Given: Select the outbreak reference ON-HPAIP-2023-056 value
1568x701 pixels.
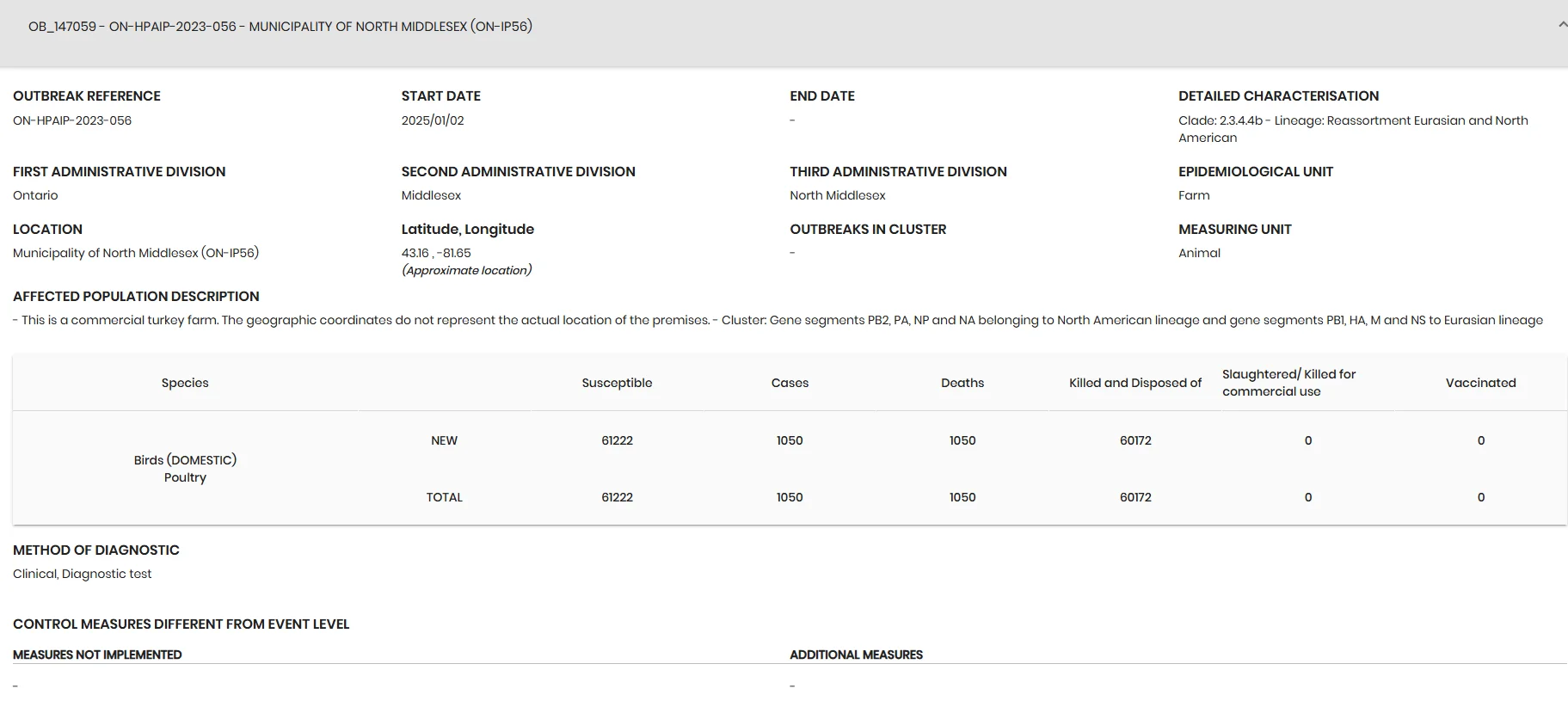Looking at the screenshot, I should click(x=72, y=120).
